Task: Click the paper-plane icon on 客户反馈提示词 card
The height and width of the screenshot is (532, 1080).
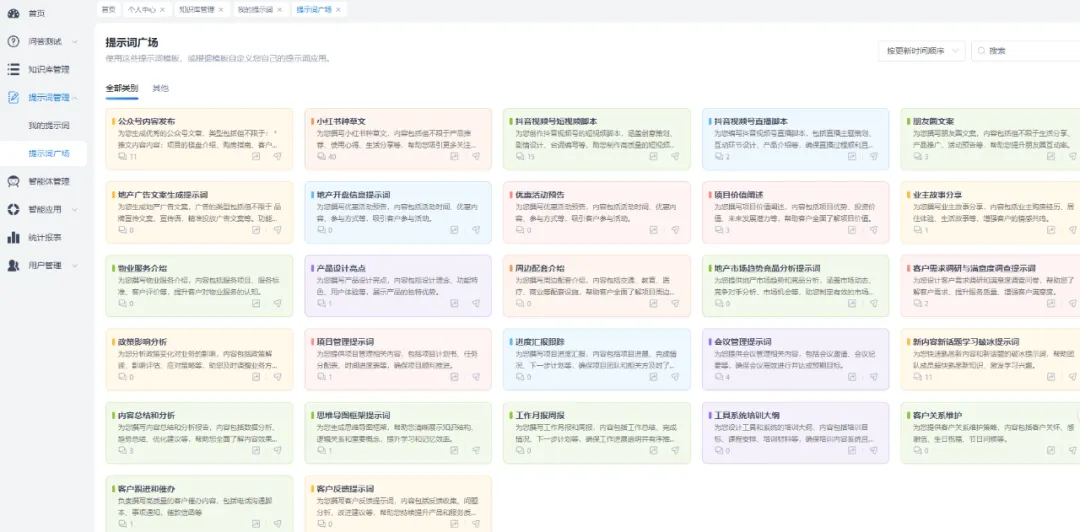Action: point(476,524)
